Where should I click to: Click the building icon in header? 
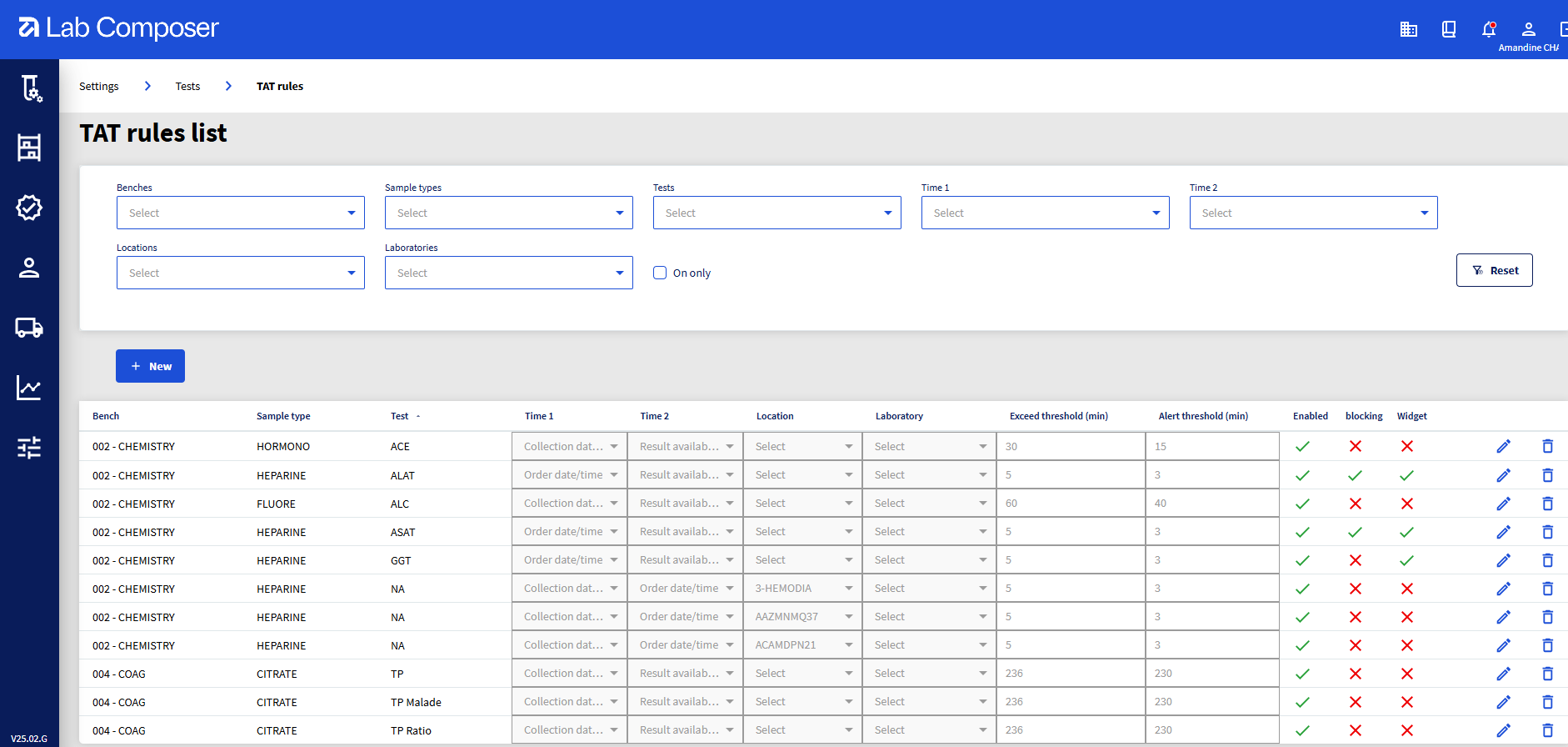click(x=1409, y=29)
